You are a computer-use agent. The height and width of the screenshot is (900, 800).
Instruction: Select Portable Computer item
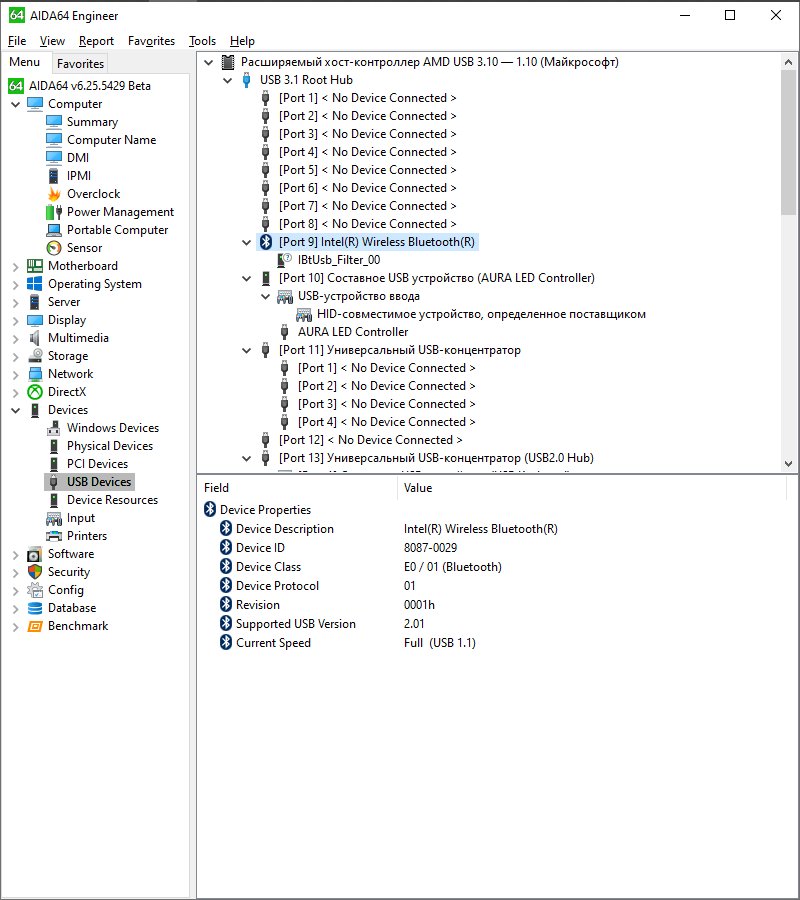coord(118,230)
